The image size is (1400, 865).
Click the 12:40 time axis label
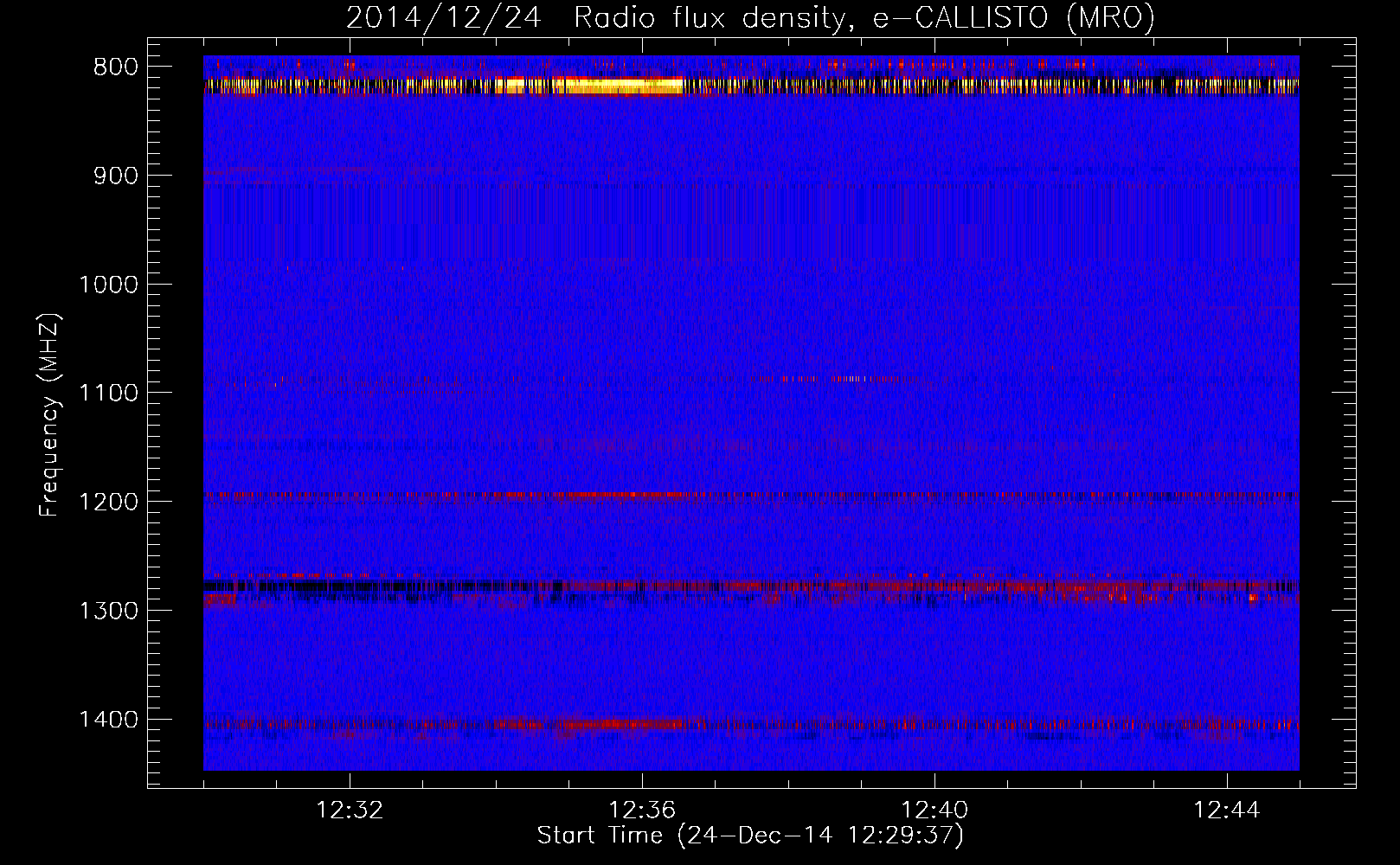(934, 811)
